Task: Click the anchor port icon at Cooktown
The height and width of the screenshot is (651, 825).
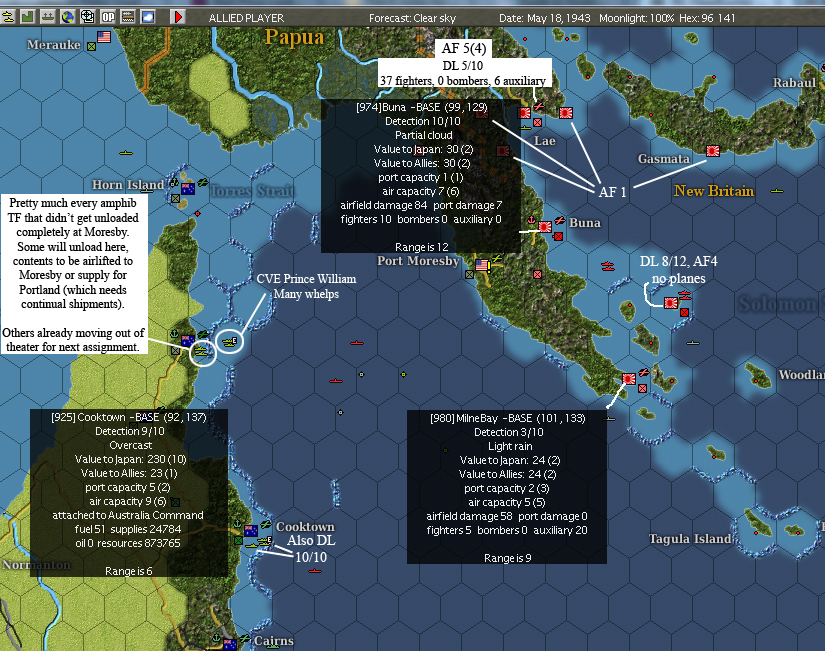Action: 237,524
